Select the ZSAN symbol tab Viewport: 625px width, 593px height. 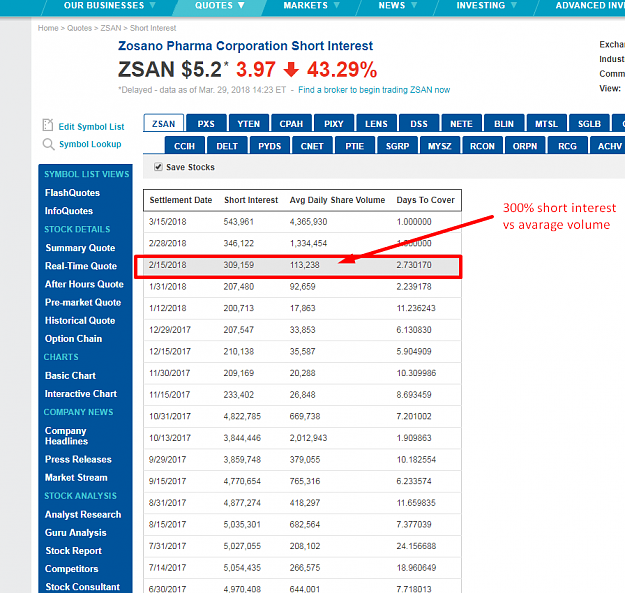click(164, 123)
